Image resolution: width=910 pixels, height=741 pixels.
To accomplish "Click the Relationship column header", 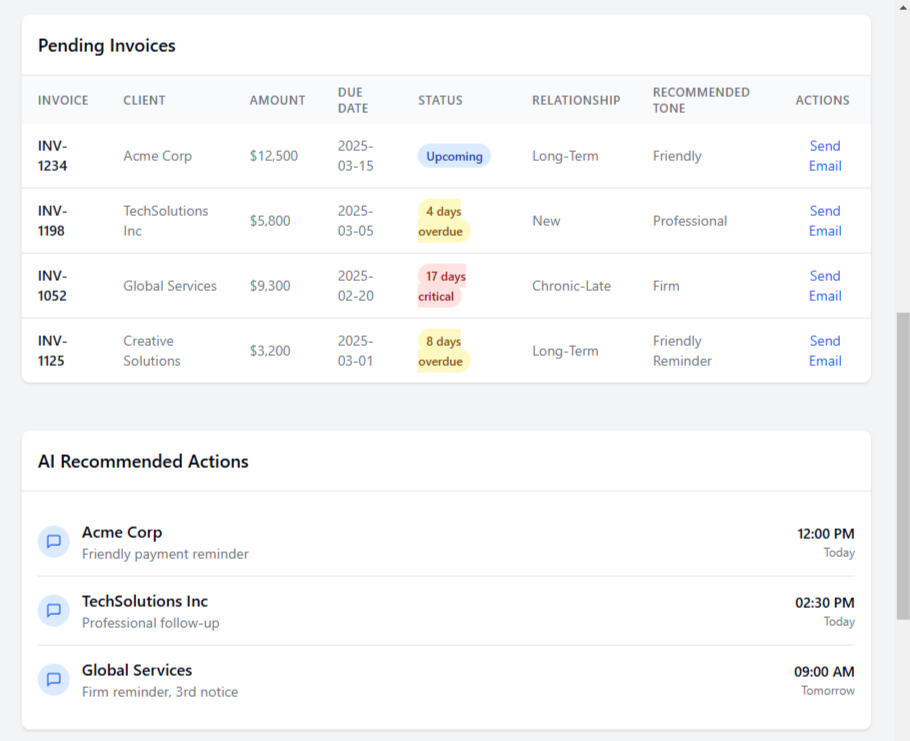I will tap(575, 100).
